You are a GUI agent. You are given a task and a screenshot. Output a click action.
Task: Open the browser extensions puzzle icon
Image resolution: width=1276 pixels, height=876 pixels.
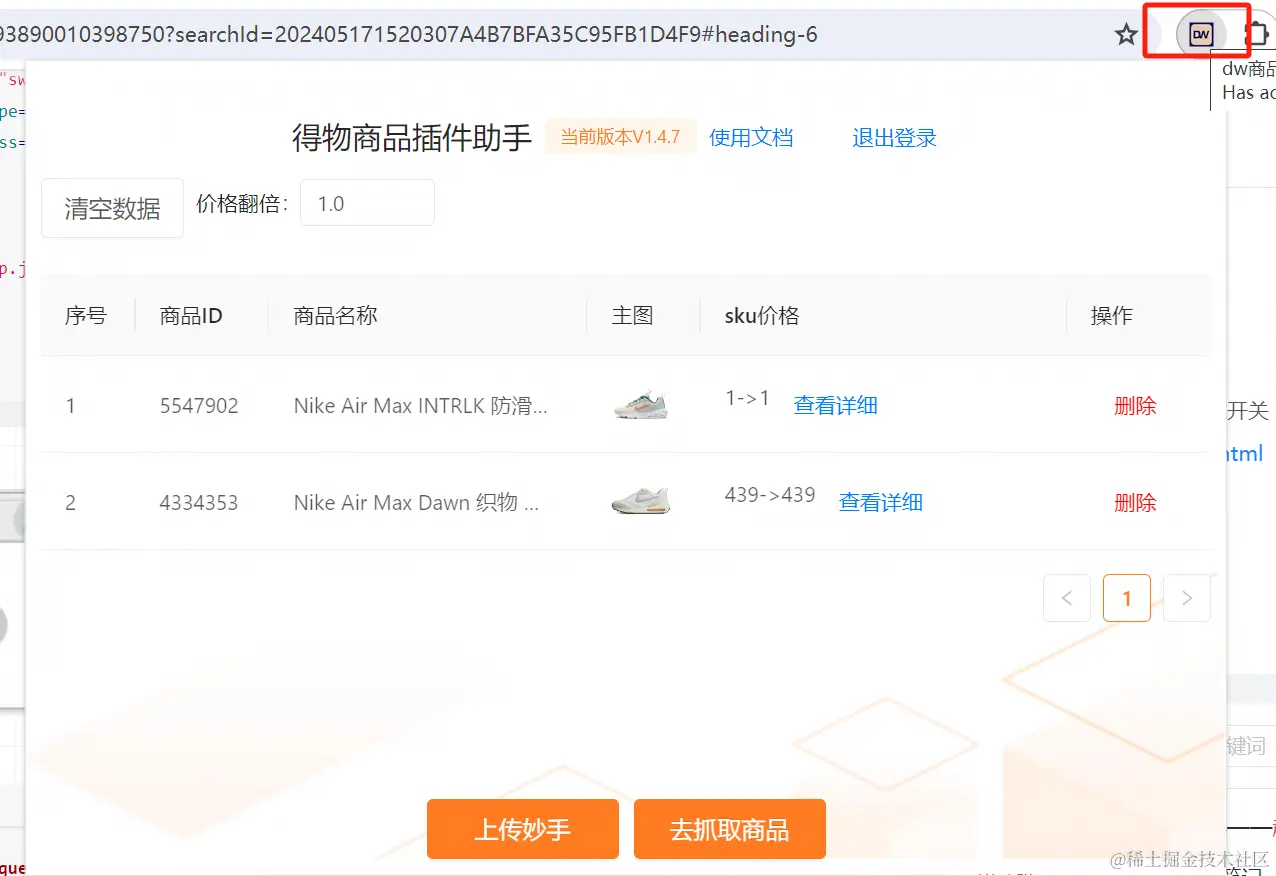point(1258,35)
